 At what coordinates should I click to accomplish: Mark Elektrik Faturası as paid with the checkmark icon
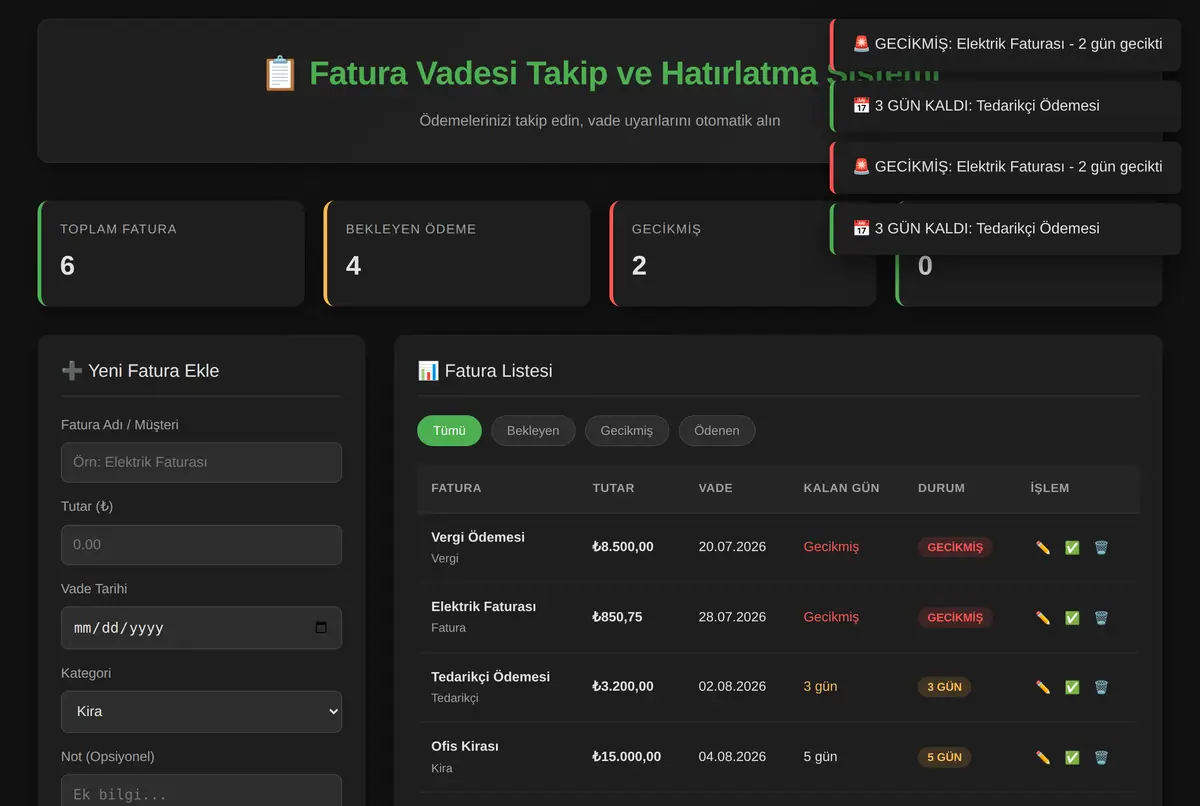coord(1072,618)
